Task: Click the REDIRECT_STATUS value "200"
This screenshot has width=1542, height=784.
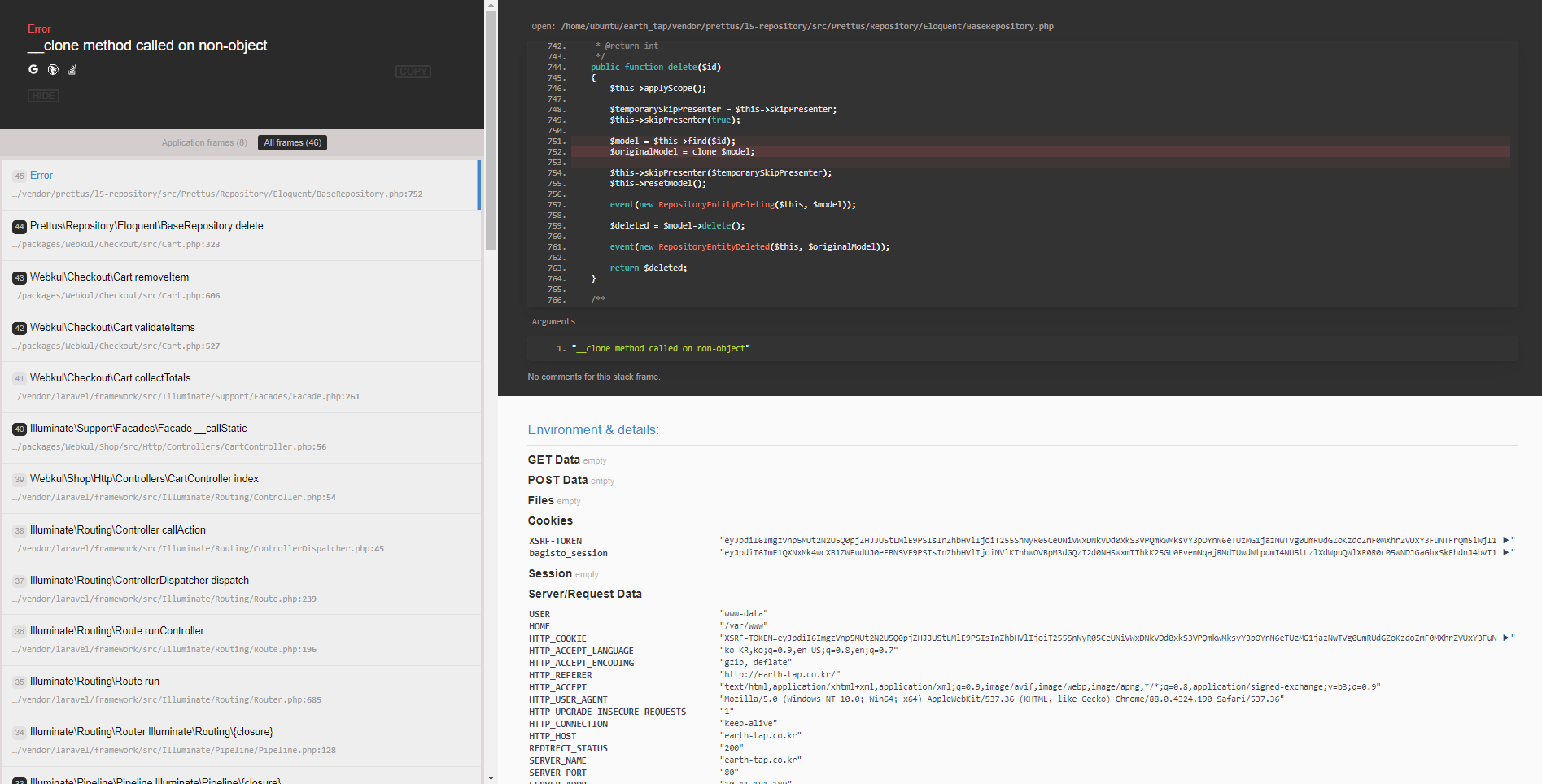Action: (732, 748)
